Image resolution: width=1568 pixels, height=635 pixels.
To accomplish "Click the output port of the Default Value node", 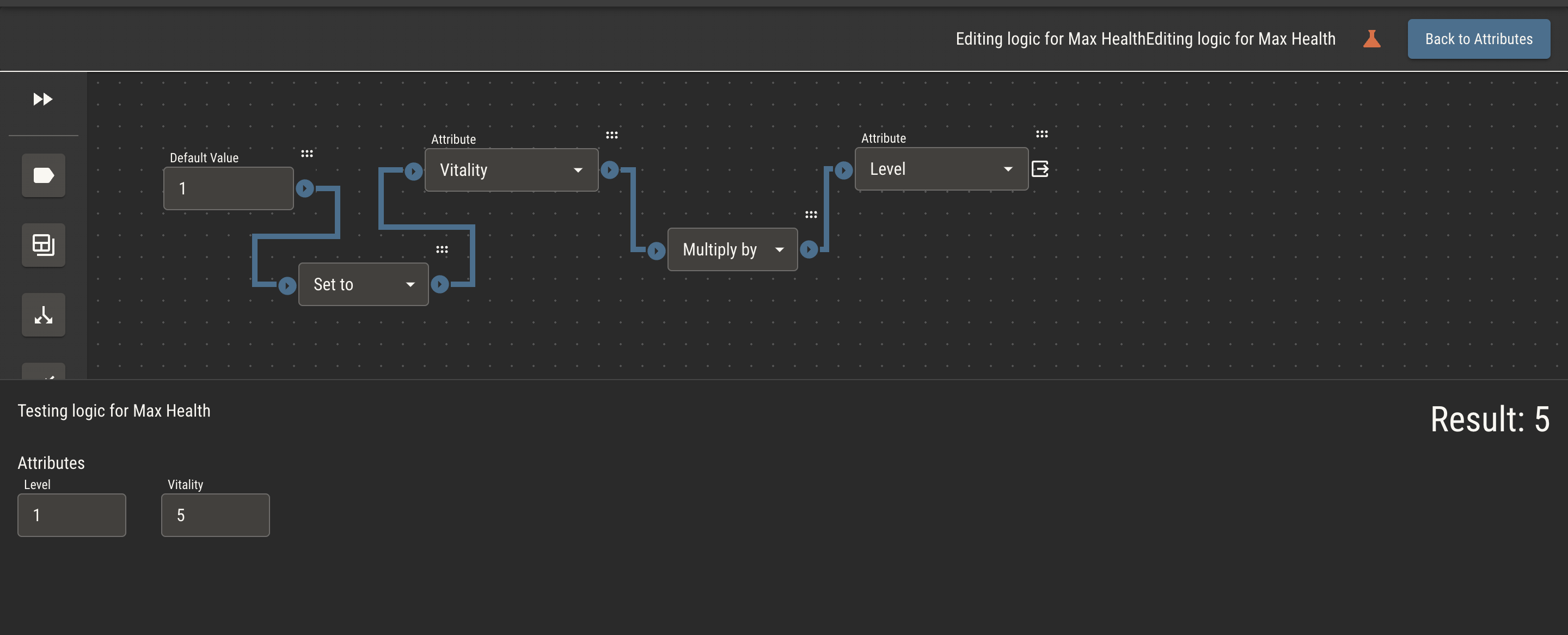I will click(305, 188).
